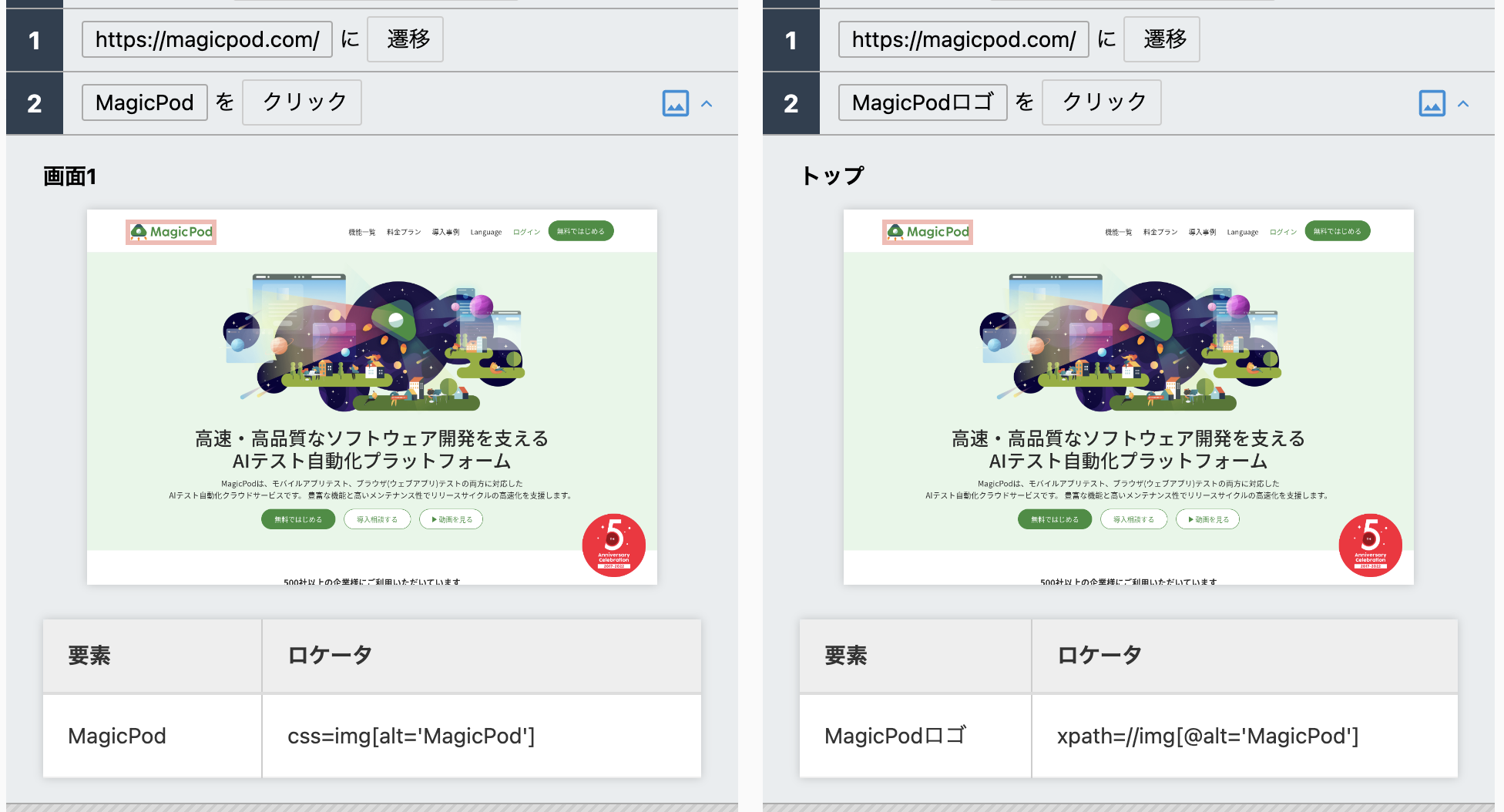Viewport: 1504px width, 812px height.
Task: Click the URL field in left panel step 1
Action: (207, 39)
